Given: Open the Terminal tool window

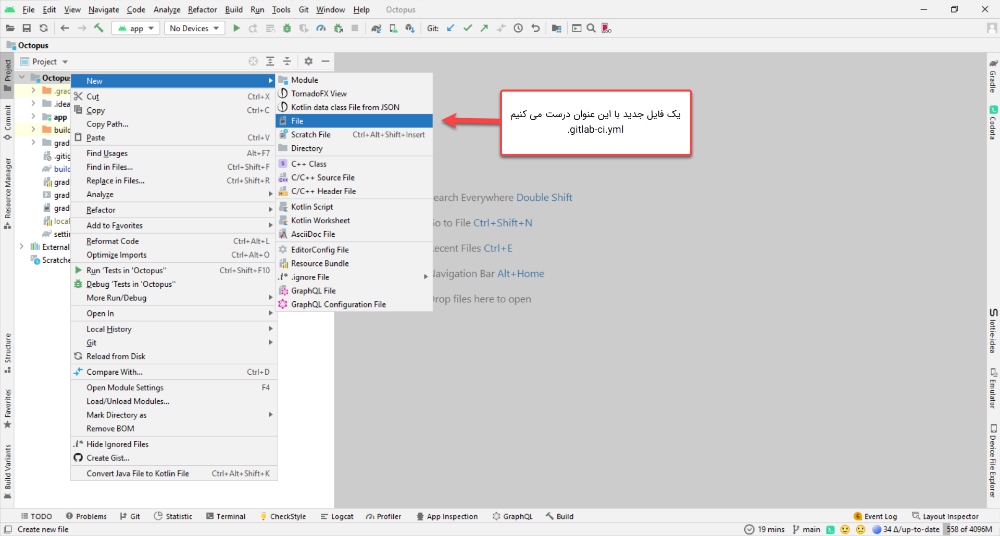Looking at the screenshot, I should click(x=226, y=516).
